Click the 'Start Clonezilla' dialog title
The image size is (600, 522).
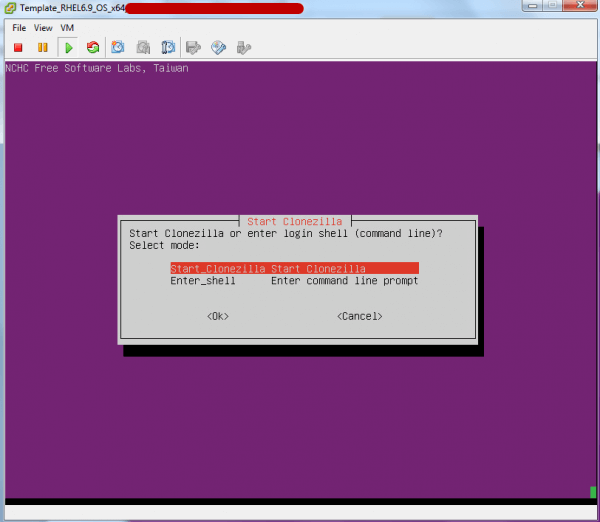point(295,221)
